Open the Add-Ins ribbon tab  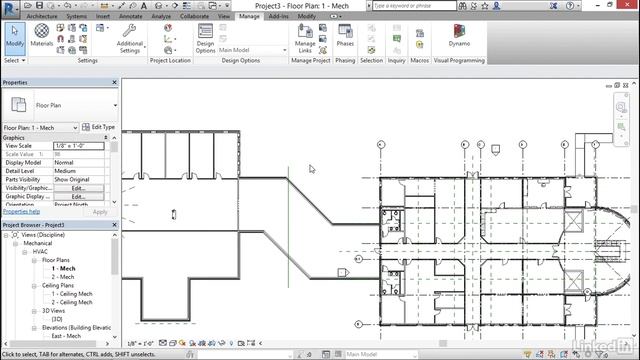pos(278,16)
